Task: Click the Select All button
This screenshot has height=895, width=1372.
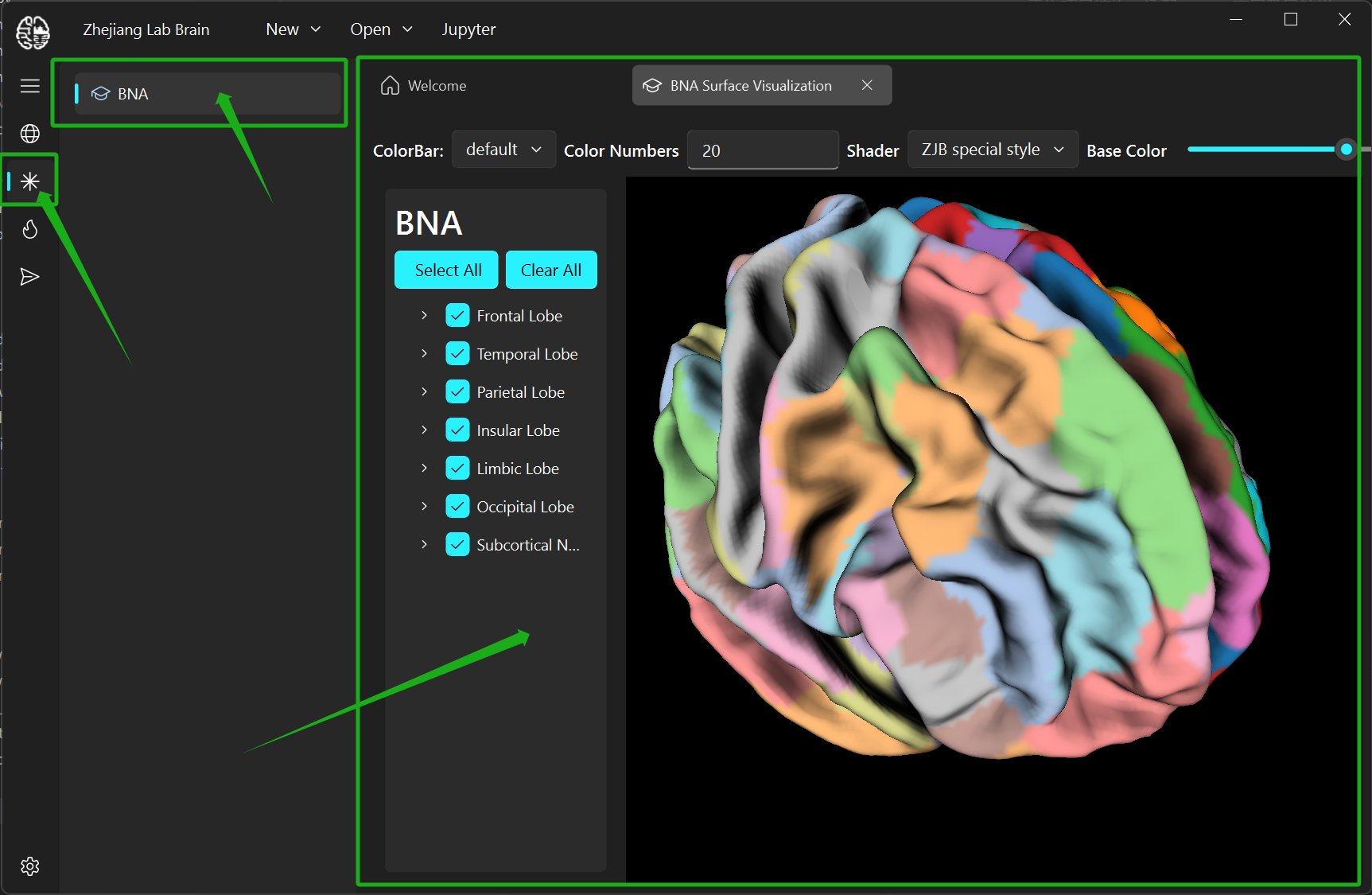Action: [447, 270]
